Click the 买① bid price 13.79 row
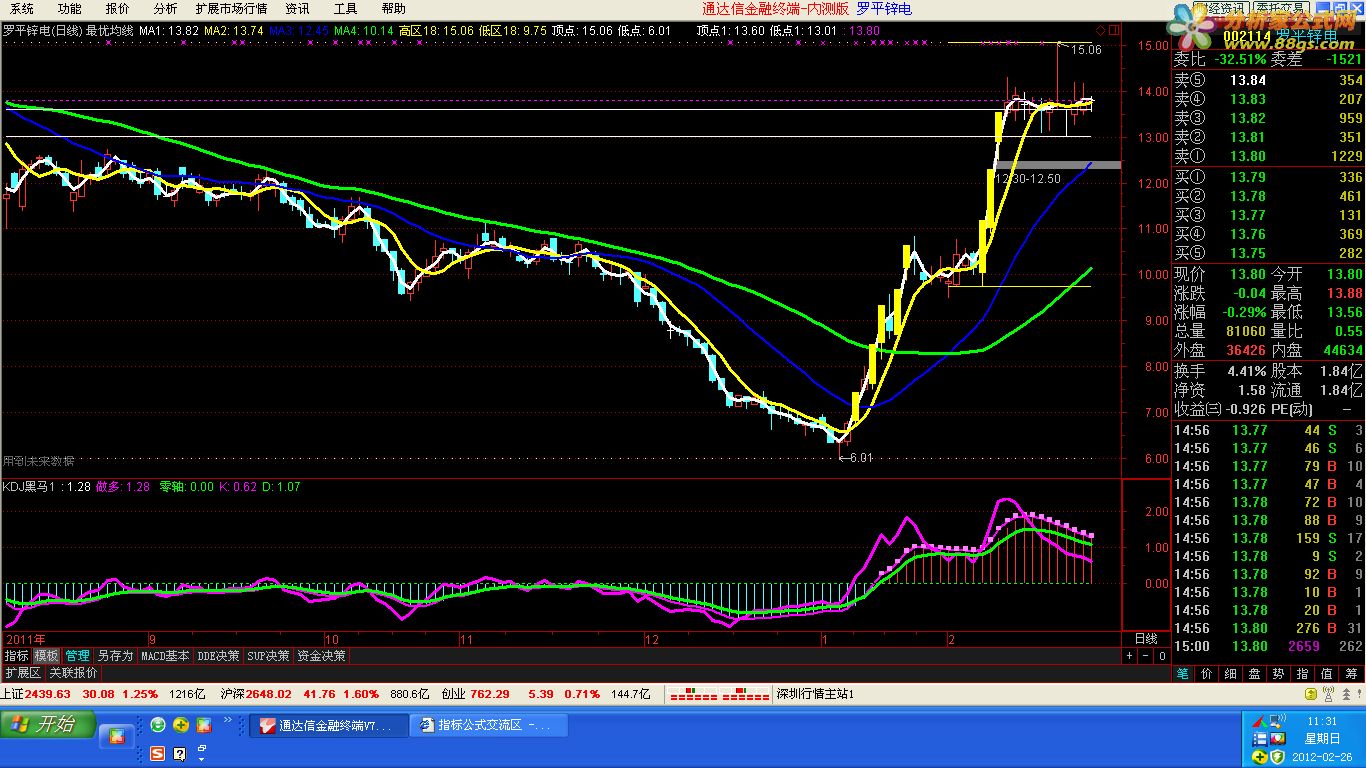1366x768 pixels. (1268, 178)
